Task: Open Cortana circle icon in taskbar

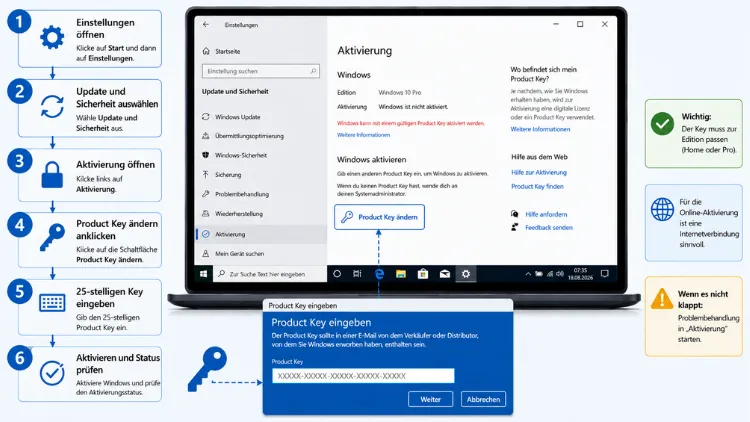Action: click(337, 274)
